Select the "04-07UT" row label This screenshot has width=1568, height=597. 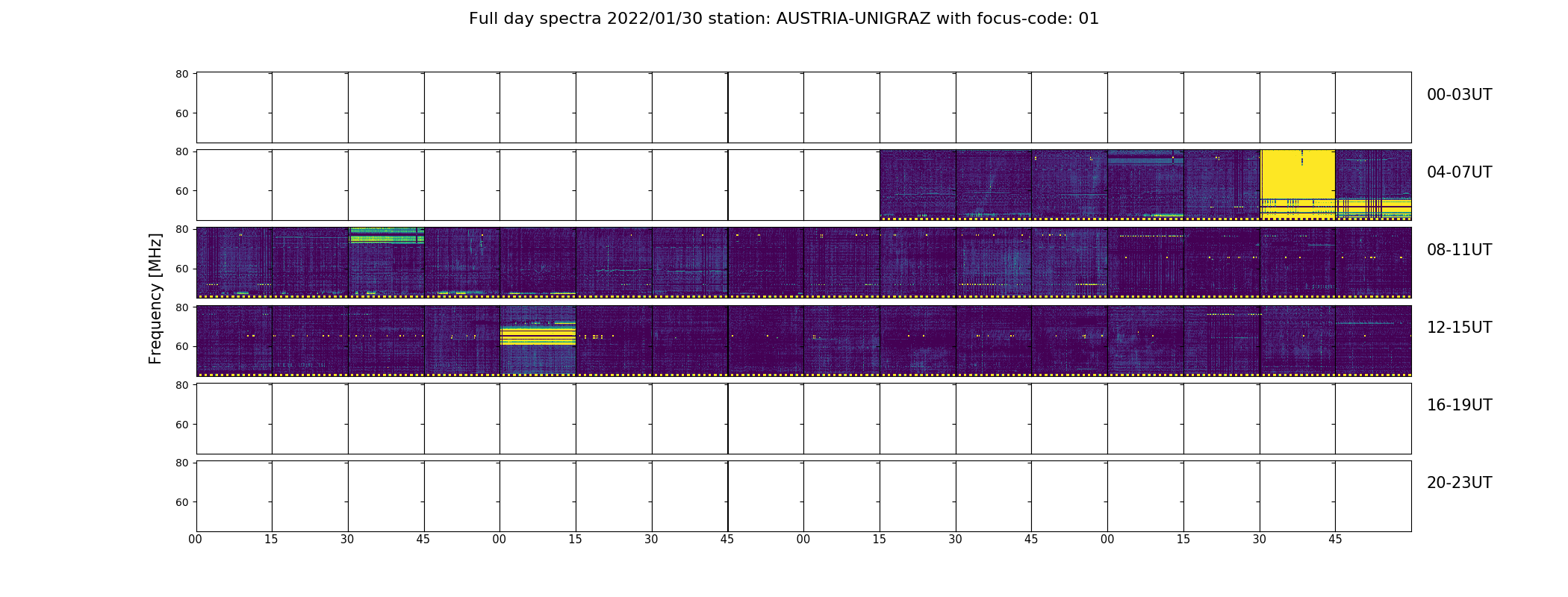click(x=1459, y=172)
